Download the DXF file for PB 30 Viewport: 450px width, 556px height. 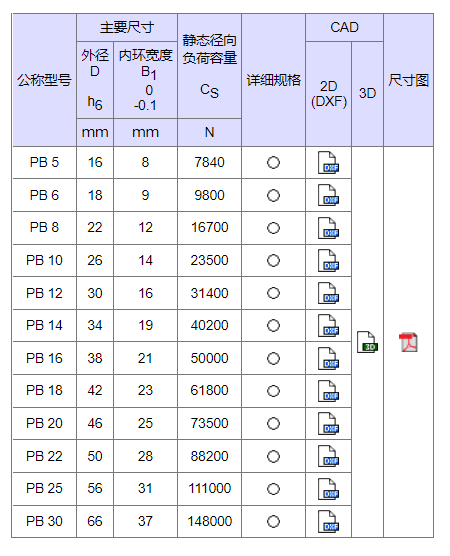click(328, 522)
